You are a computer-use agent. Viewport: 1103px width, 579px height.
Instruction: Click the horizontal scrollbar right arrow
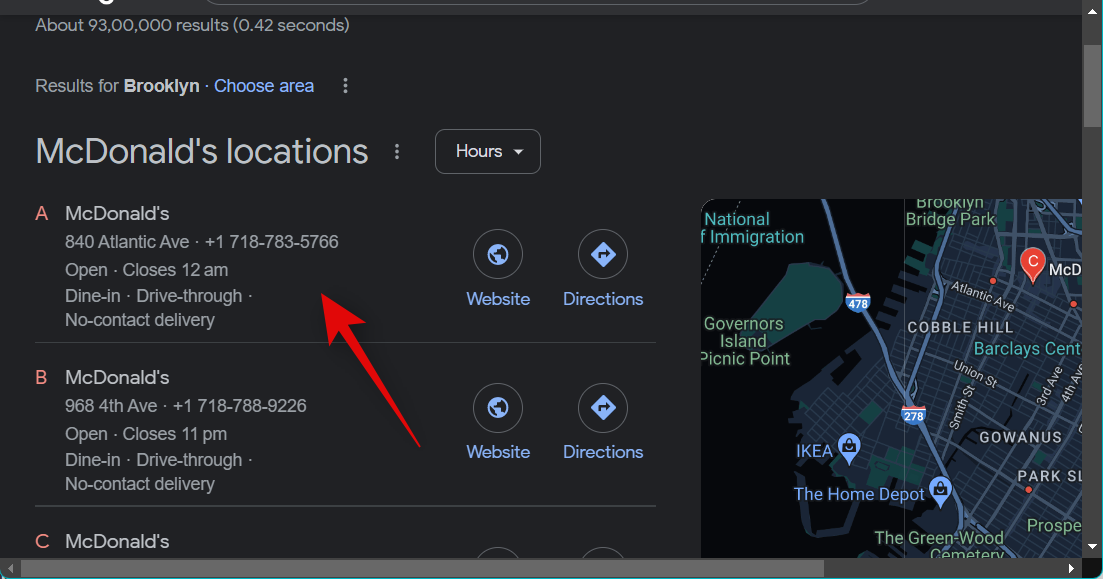pyautogui.click(x=1073, y=569)
